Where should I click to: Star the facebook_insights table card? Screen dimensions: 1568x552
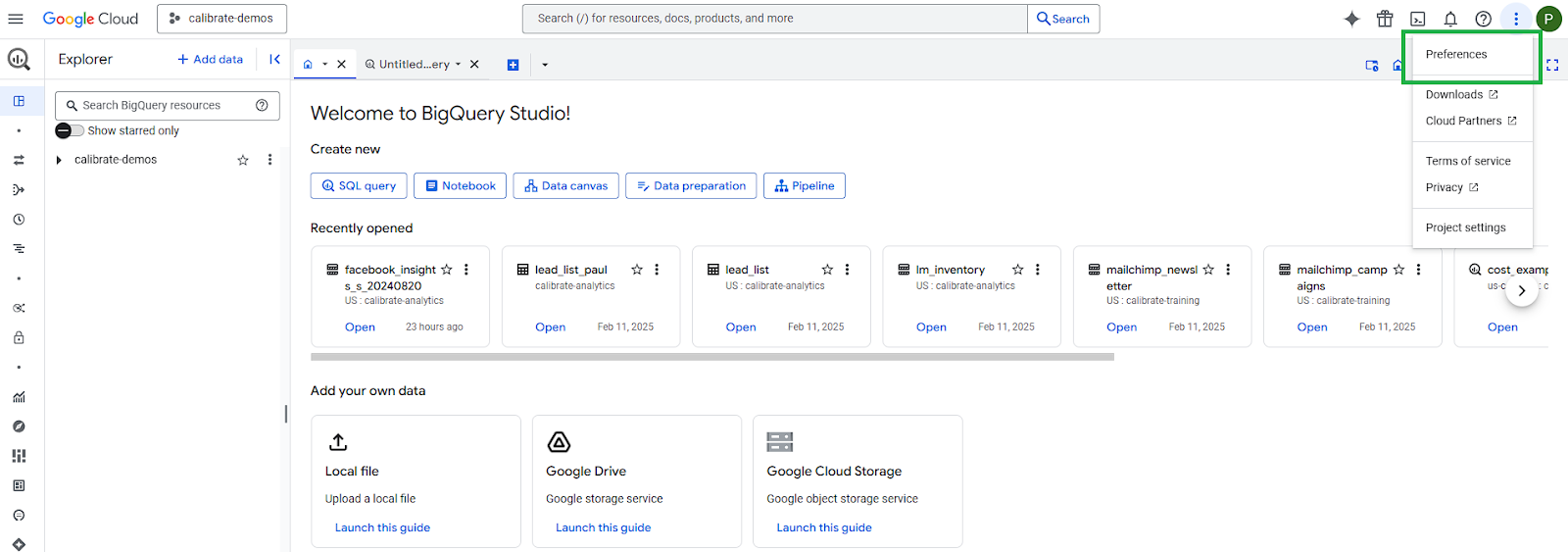[x=447, y=270]
